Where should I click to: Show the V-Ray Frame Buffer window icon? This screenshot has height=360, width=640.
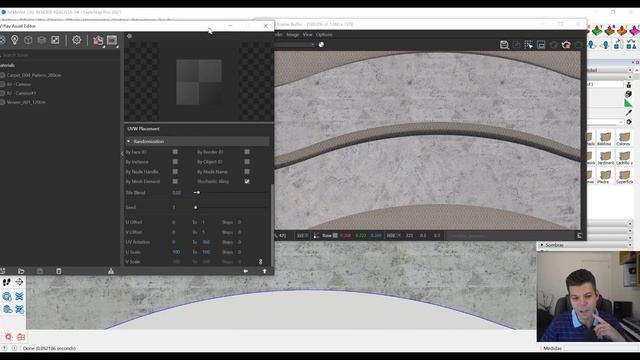coord(112,40)
